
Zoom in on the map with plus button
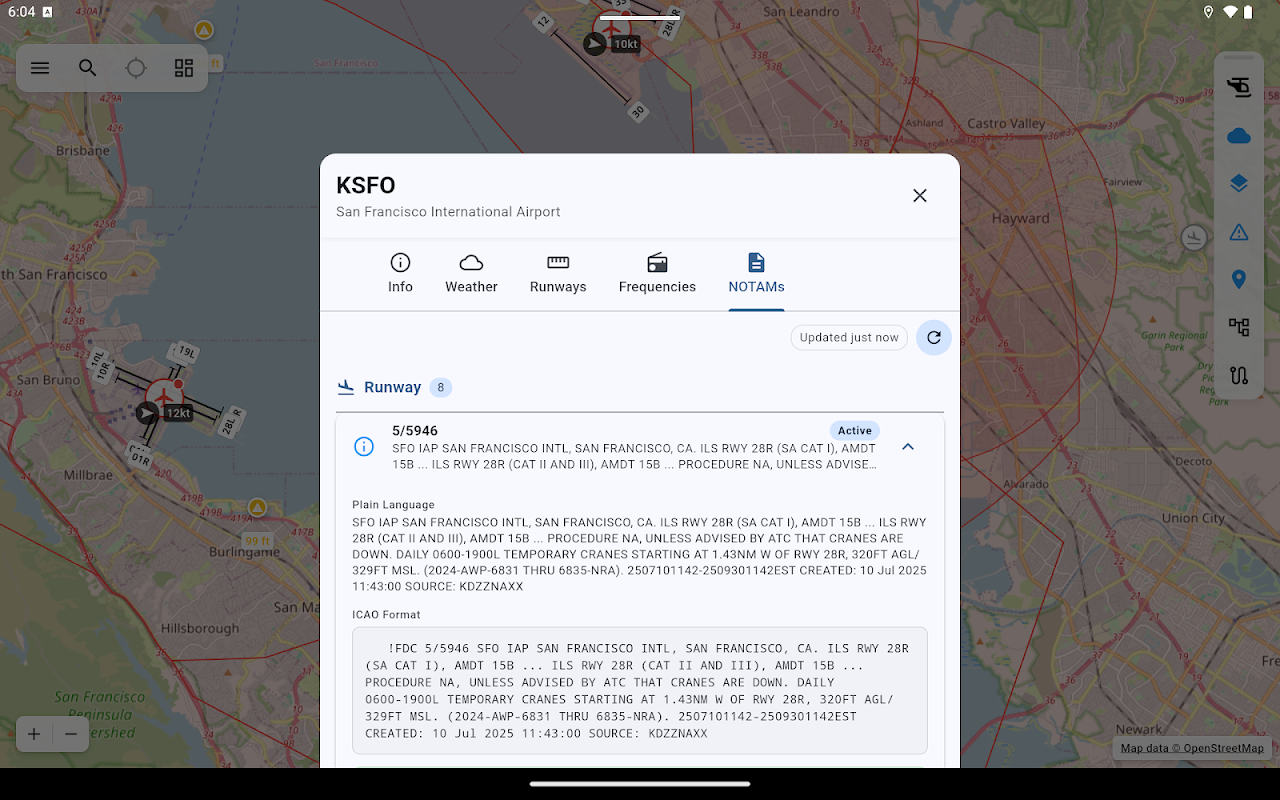point(34,734)
